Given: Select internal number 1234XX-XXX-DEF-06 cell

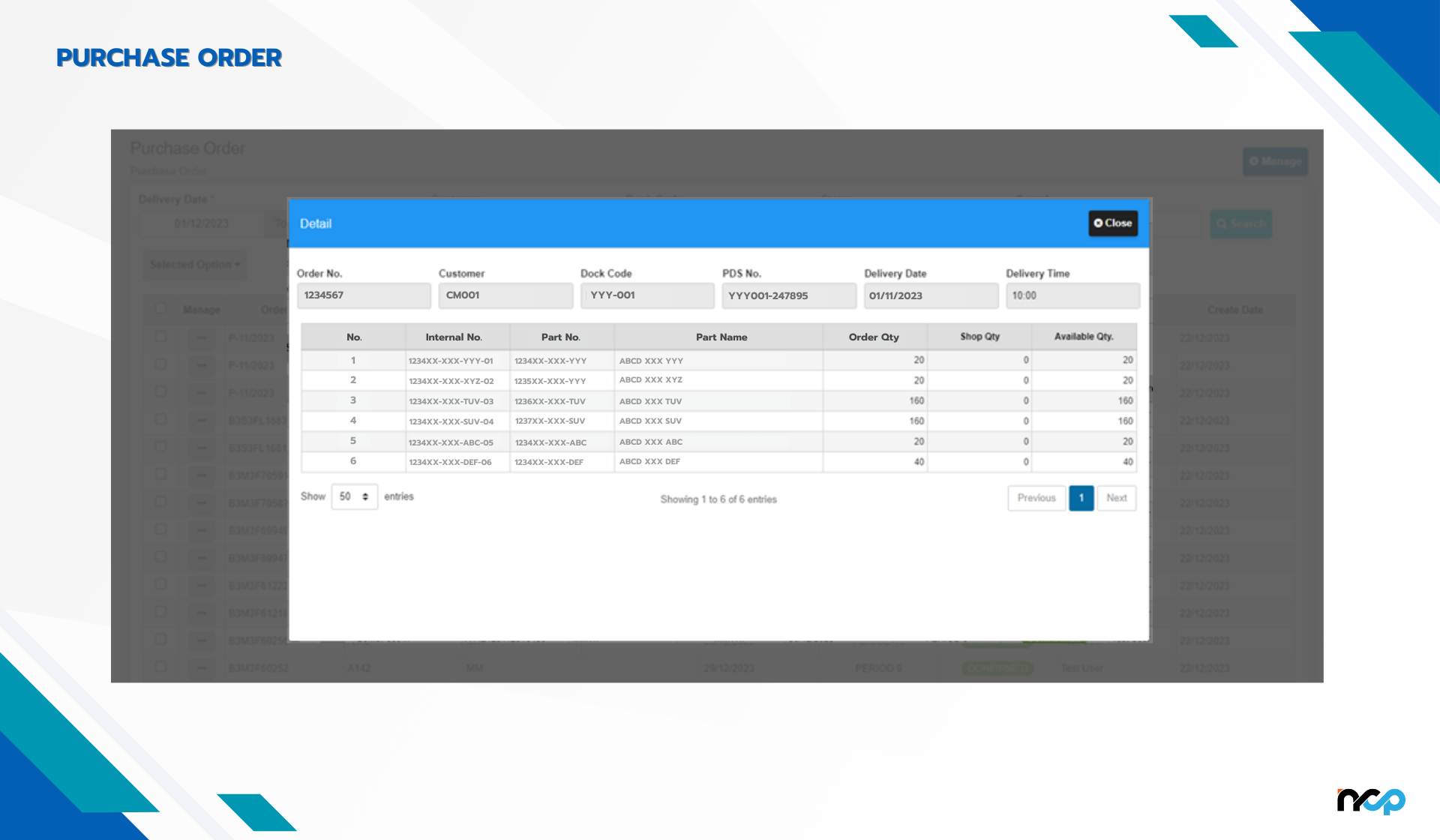Looking at the screenshot, I should [458, 462].
